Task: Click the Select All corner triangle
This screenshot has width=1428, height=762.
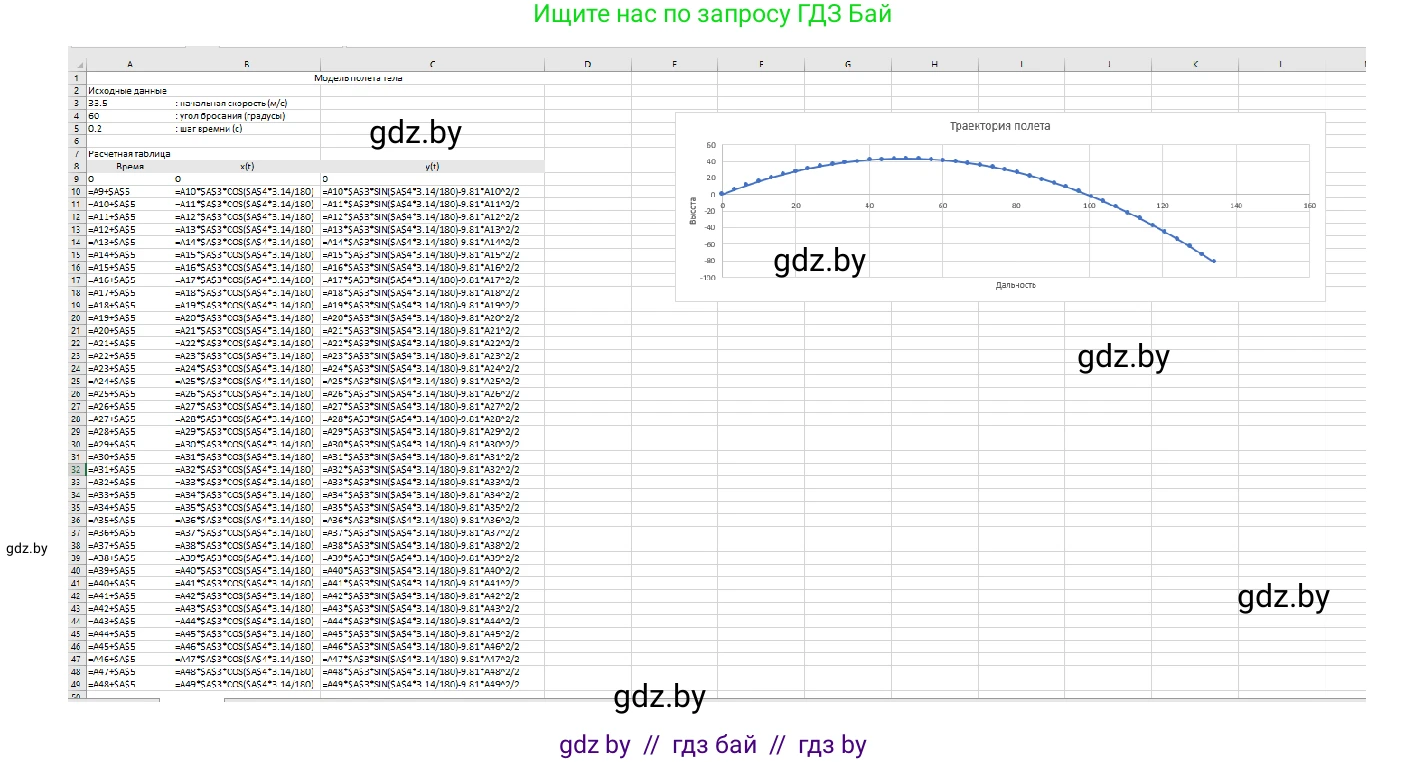Action: (x=77, y=64)
